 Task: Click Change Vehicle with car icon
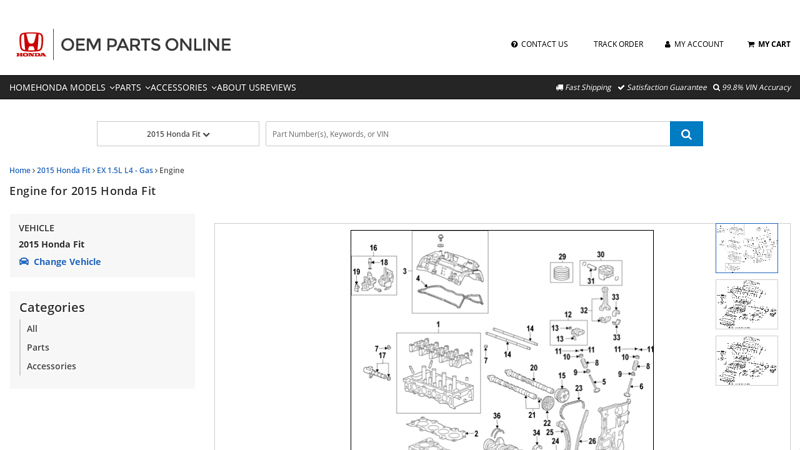(60, 262)
